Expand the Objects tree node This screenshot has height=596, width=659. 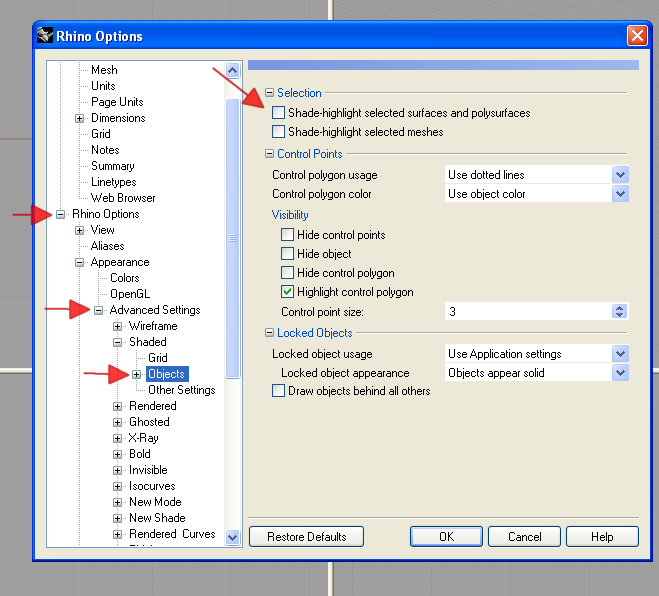(137, 374)
